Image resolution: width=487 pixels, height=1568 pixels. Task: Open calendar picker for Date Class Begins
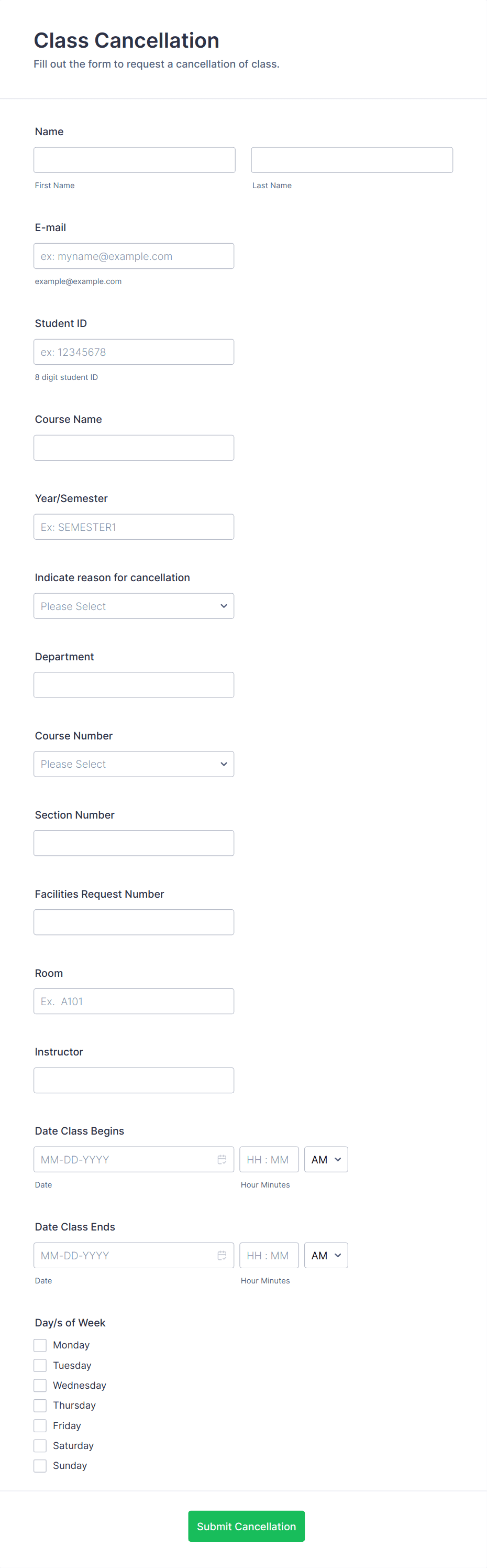pyautogui.click(x=222, y=1160)
